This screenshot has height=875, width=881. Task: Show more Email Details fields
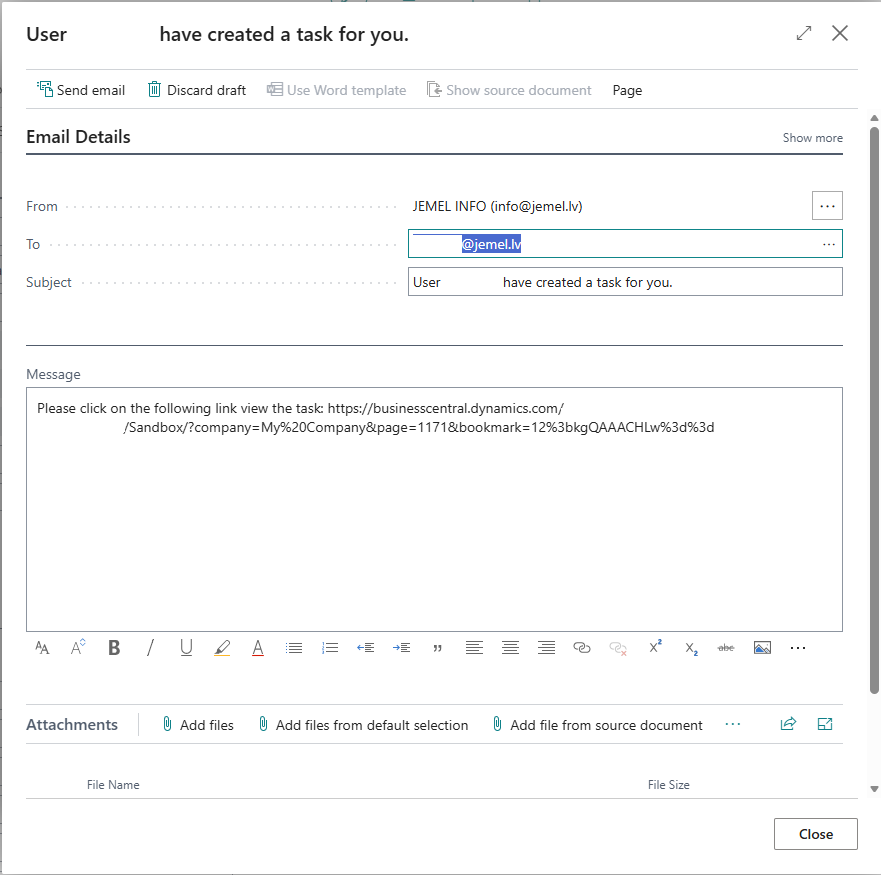pyautogui.click(x=812, y=138)
